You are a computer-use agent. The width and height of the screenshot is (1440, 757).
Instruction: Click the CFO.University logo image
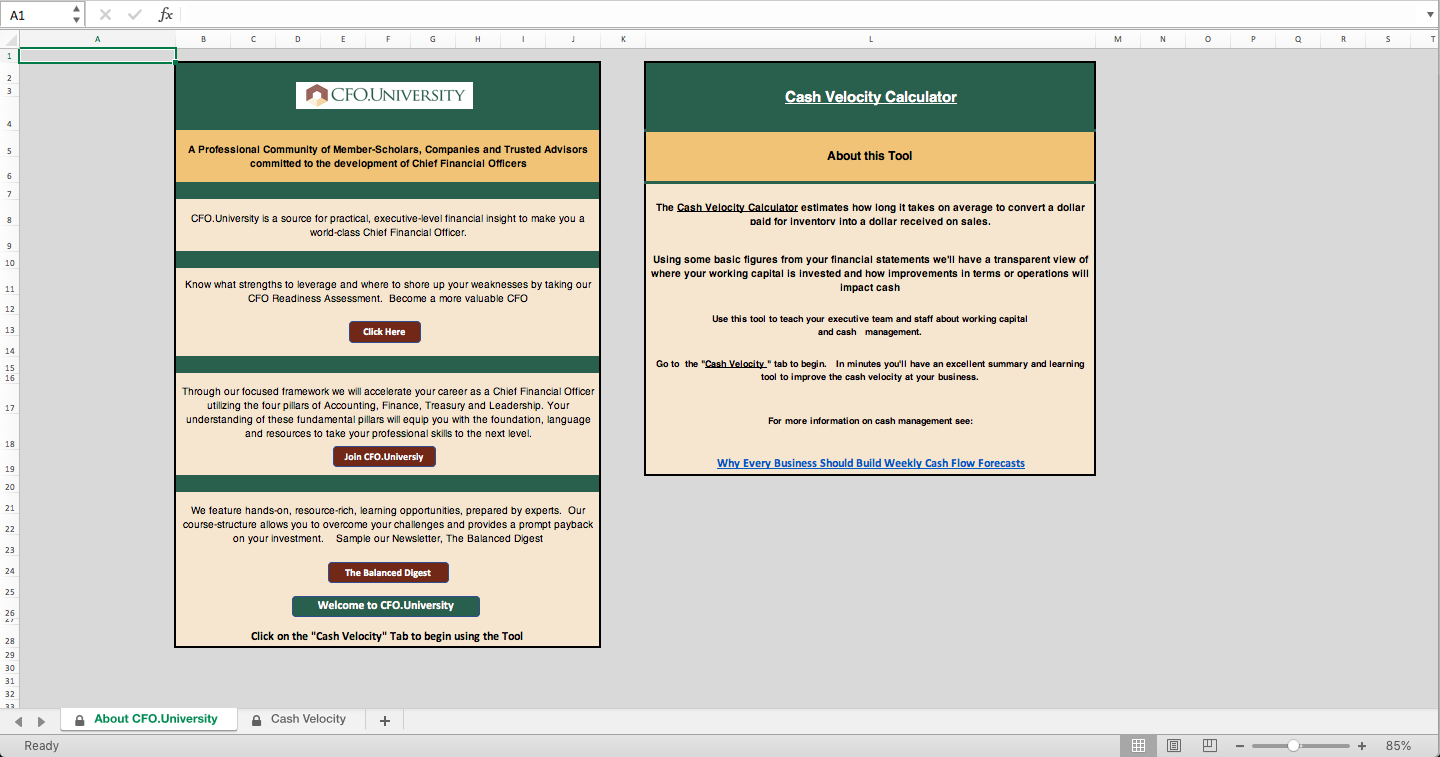point(384,96)
